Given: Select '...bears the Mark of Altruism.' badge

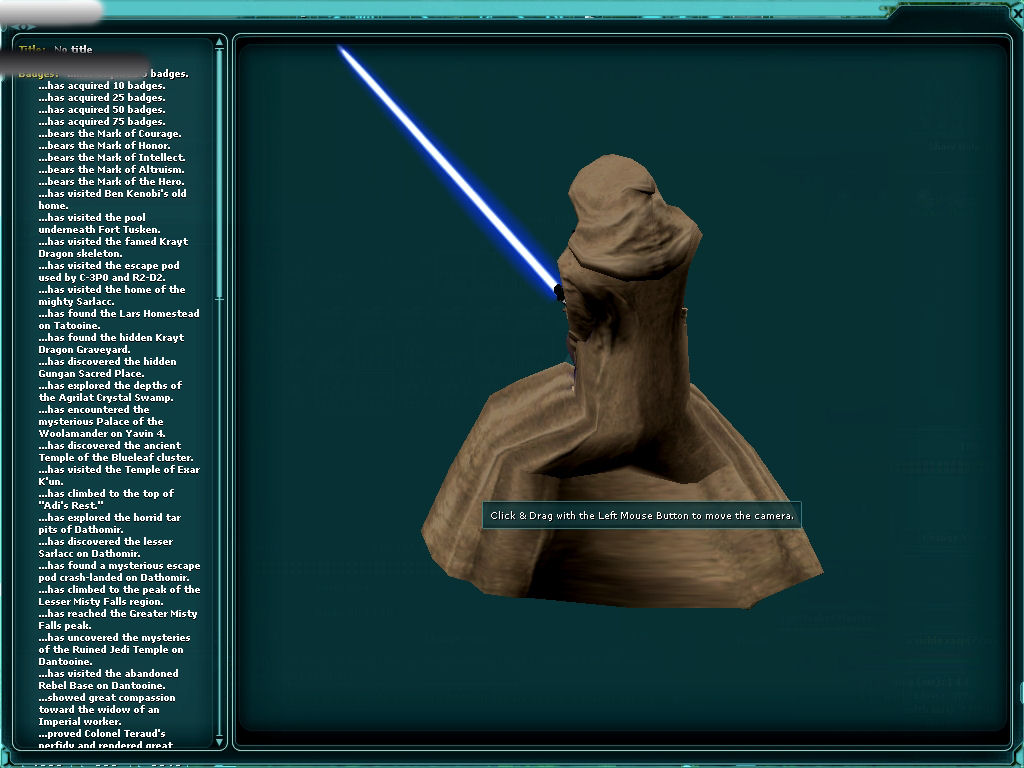Looking at the screenshot, I should (x=111, y=170).
